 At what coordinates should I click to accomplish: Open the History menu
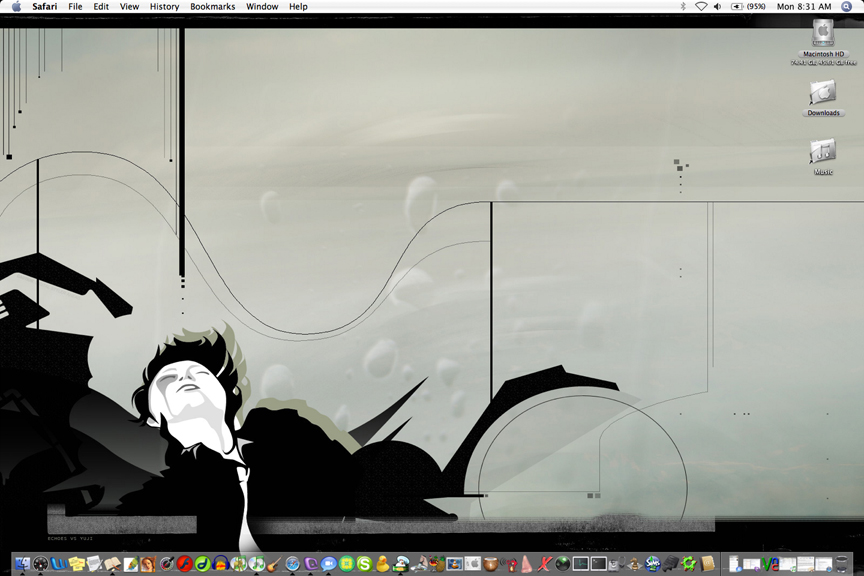click(164, 7)
